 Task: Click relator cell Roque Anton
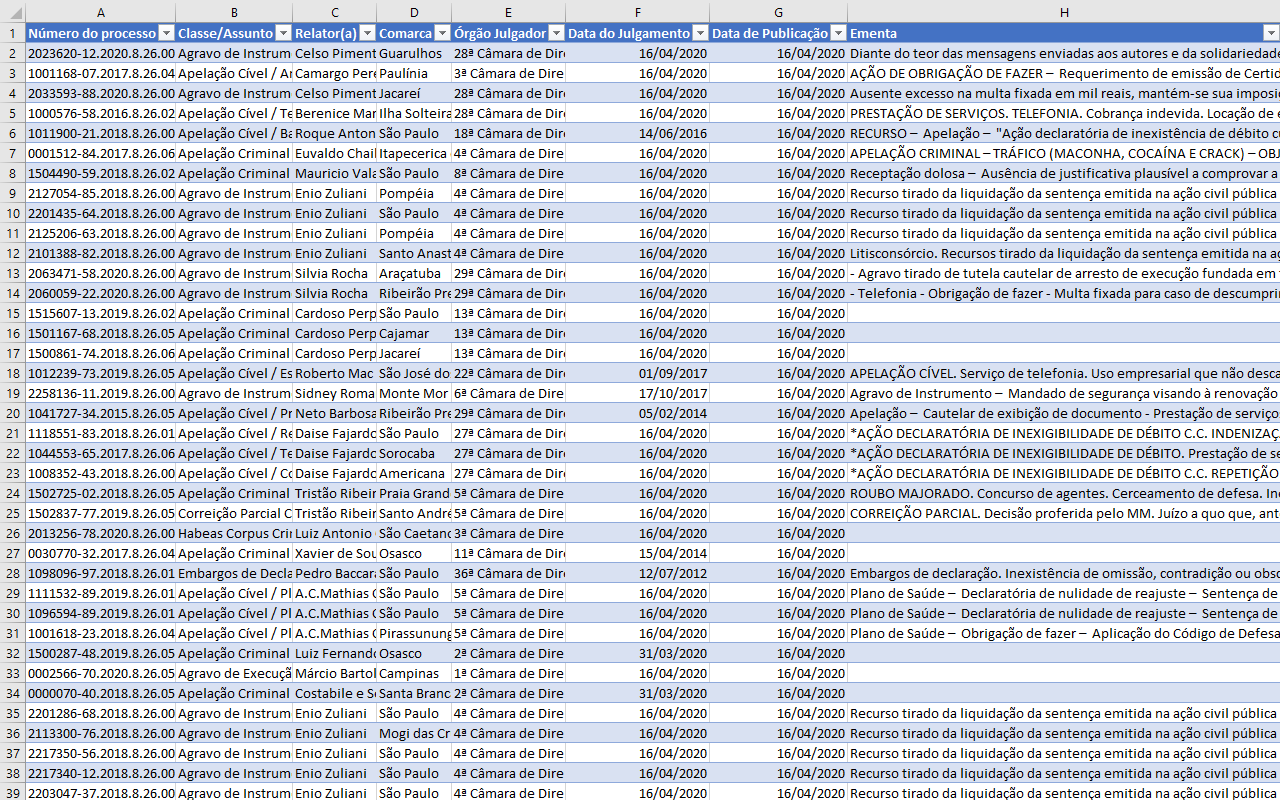tap(335, 133)
